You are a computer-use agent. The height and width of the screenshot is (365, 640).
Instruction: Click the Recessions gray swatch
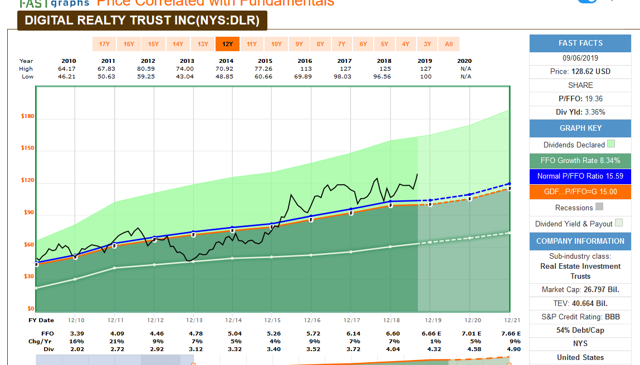click(599, 207)
